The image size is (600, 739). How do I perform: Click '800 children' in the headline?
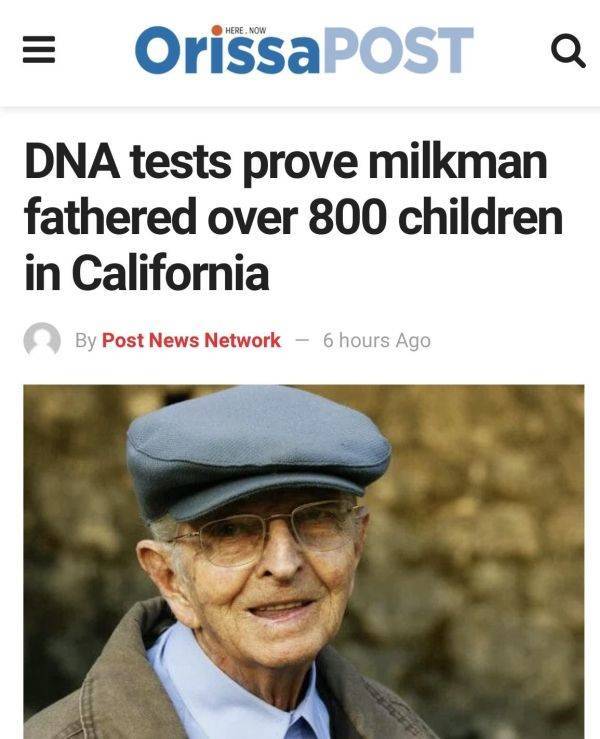pyautogui.click(x=436, y=217)
